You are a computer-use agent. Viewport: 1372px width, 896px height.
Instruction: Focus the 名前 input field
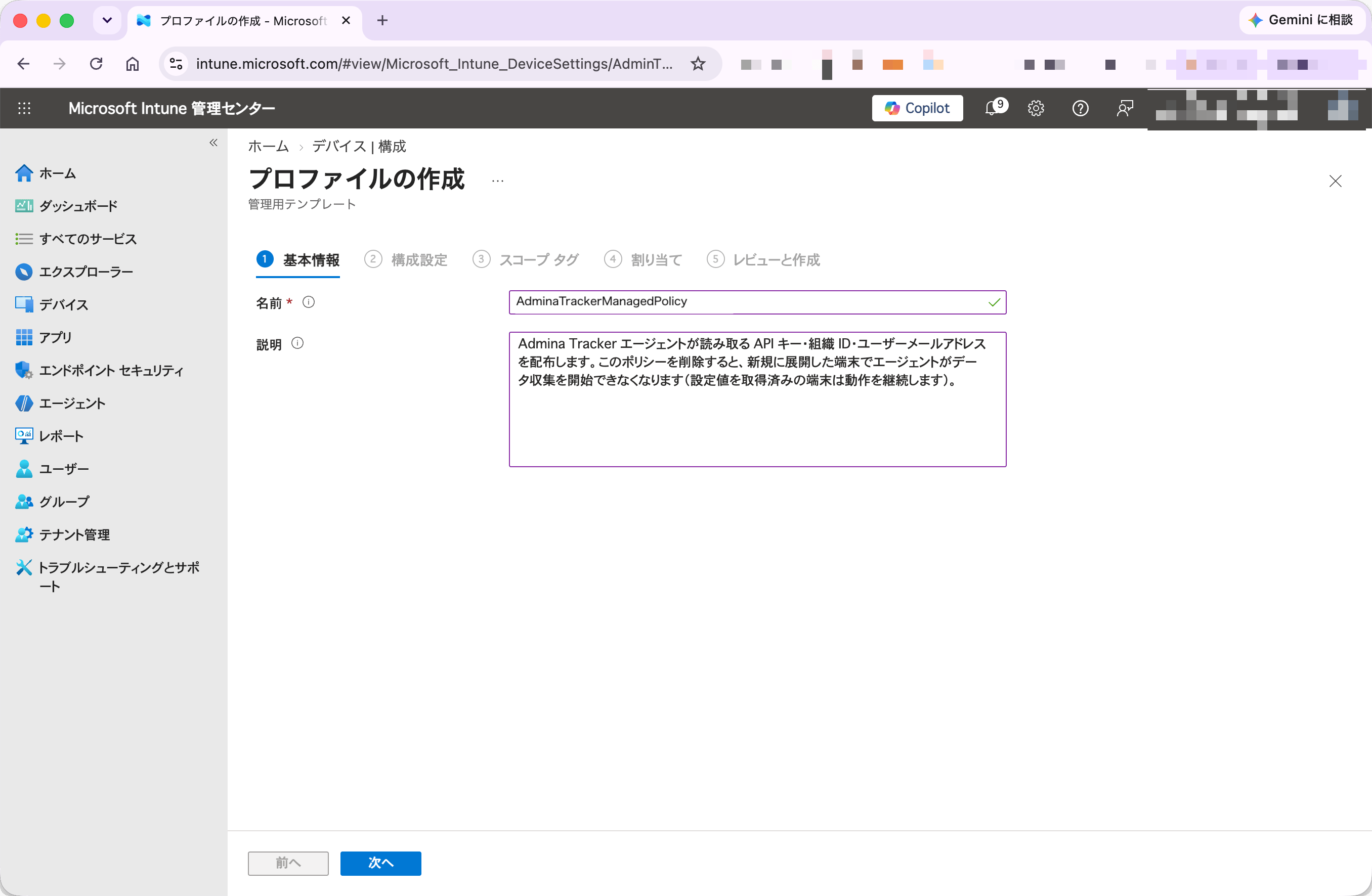(757, 302)
